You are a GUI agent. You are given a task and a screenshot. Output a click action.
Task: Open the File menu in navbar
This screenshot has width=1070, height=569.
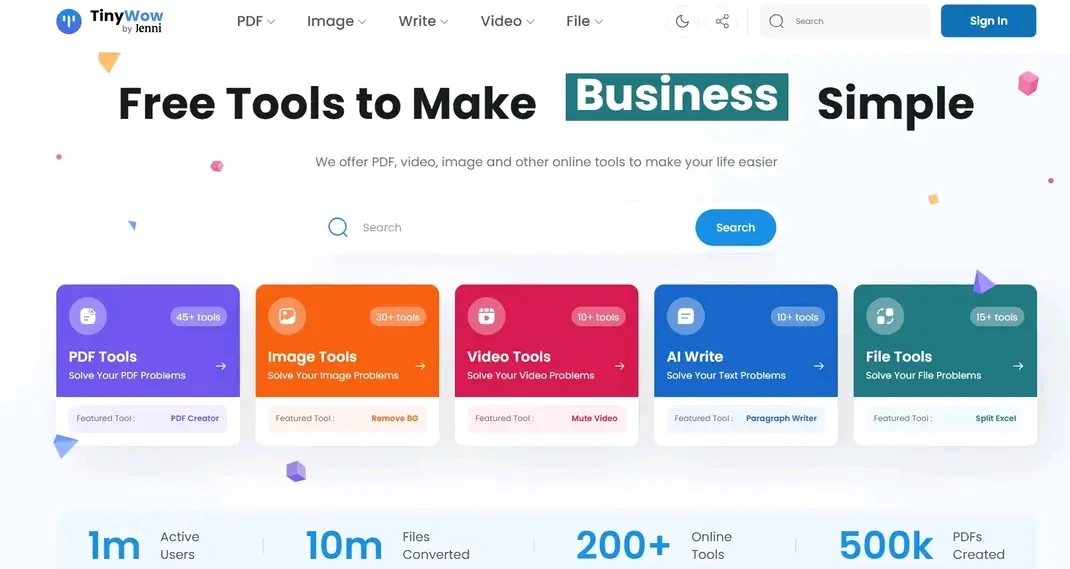[x=584, y=21]
